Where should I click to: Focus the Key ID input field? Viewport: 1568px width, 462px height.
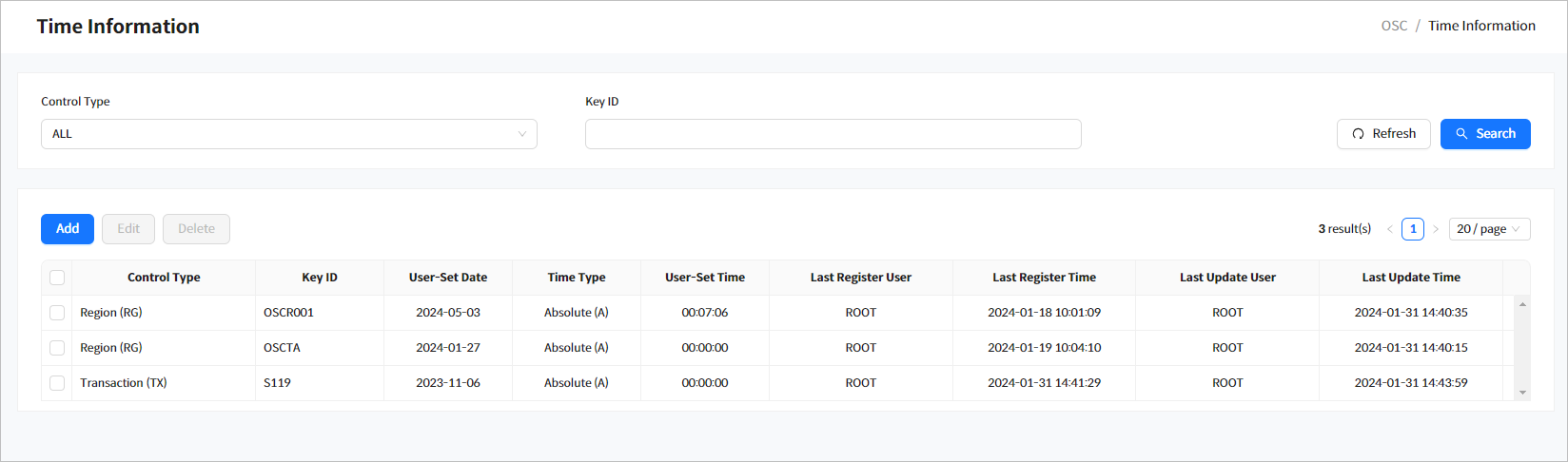click(833, 134)
